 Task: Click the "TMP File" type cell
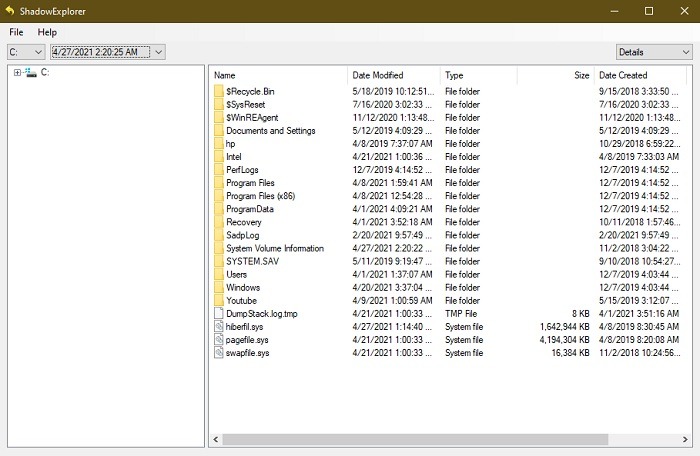click(461, 314)
